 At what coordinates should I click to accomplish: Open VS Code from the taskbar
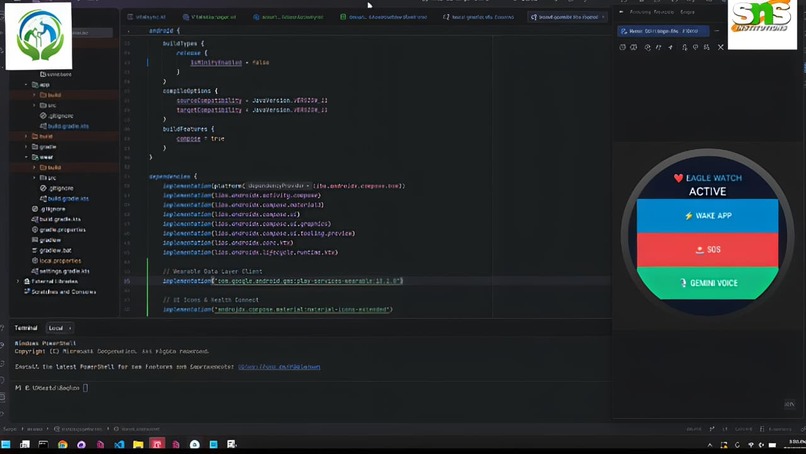[119, 444]
